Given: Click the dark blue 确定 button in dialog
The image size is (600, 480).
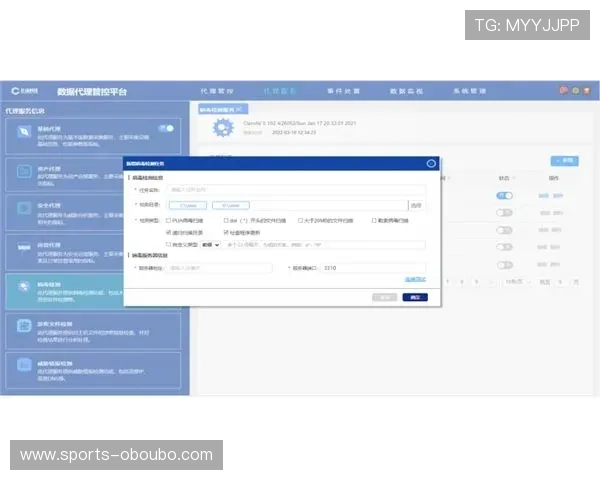Looking at the screenshot, I should (x=415, y=297).
